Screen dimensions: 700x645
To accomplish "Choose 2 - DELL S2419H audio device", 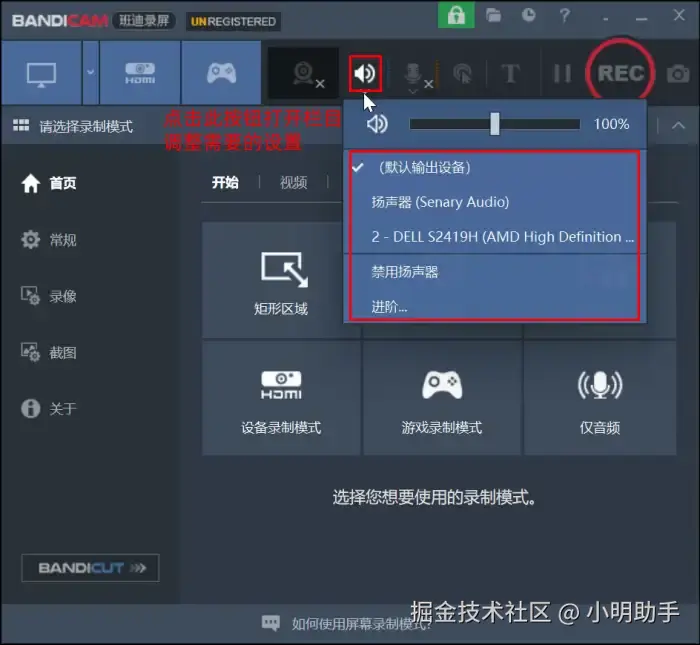I will 495,237.
